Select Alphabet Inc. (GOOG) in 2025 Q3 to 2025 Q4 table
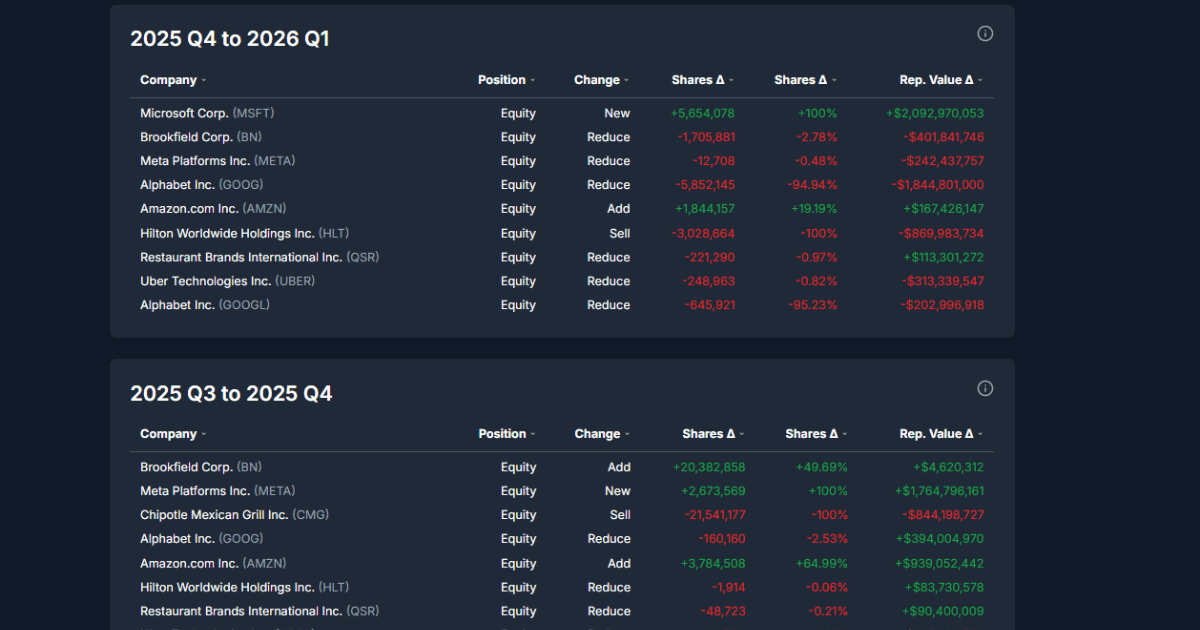 562,539
